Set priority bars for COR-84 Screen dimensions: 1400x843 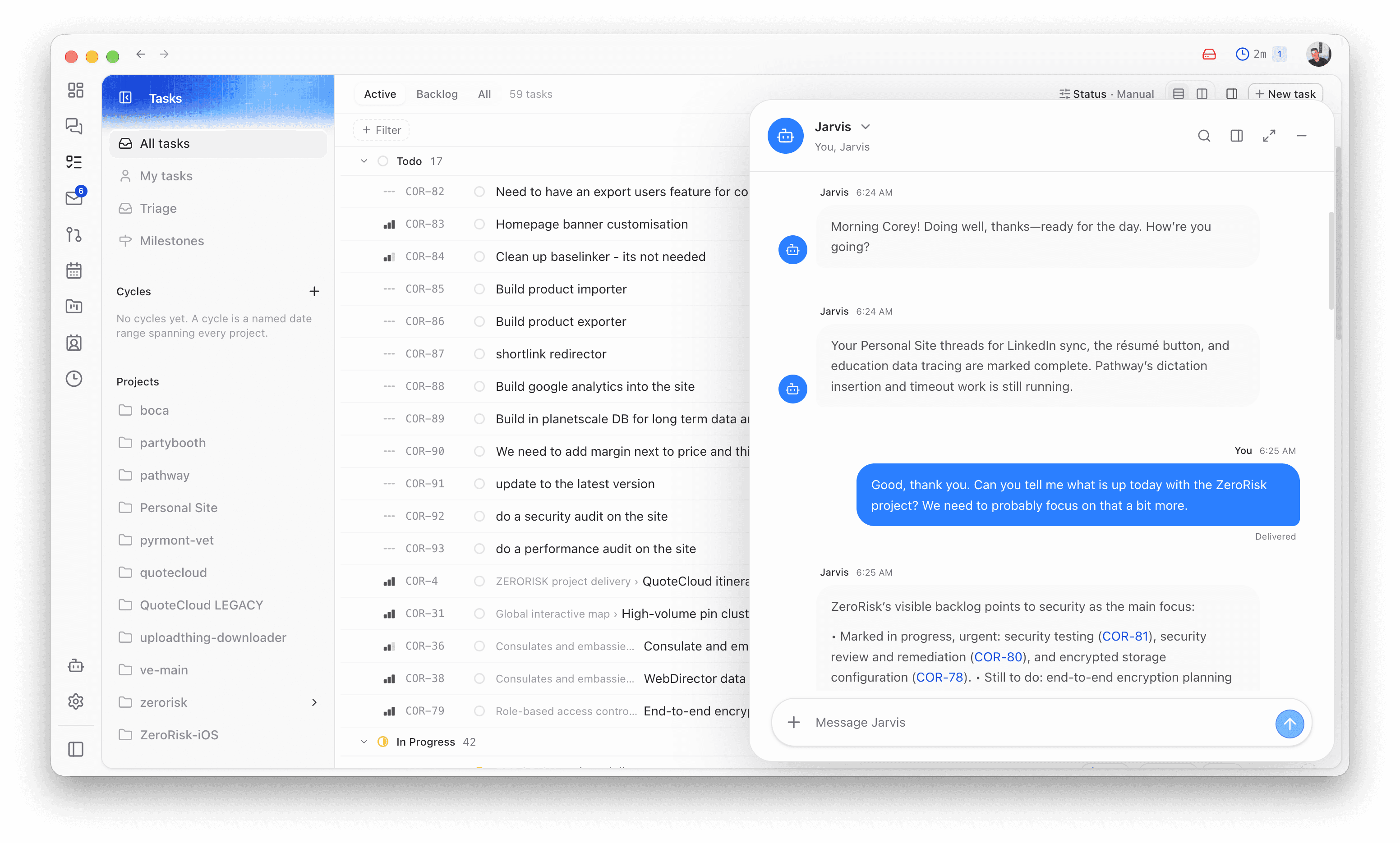[x=389, y=257]
